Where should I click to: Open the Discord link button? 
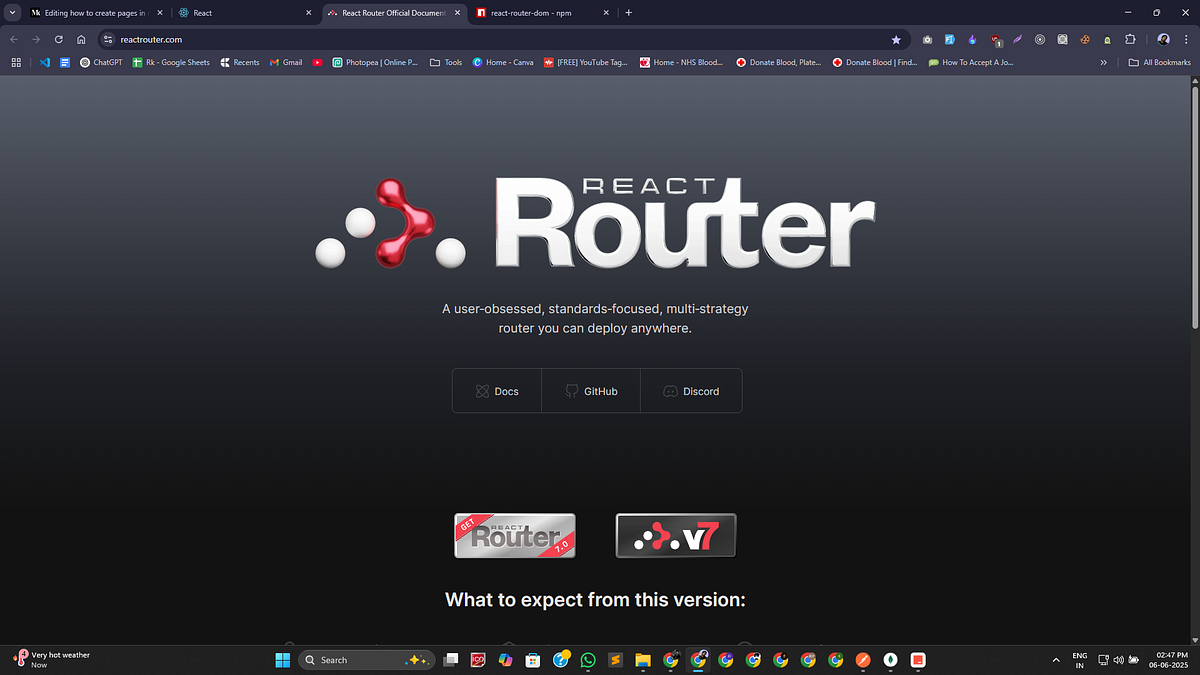click(691, 391)
